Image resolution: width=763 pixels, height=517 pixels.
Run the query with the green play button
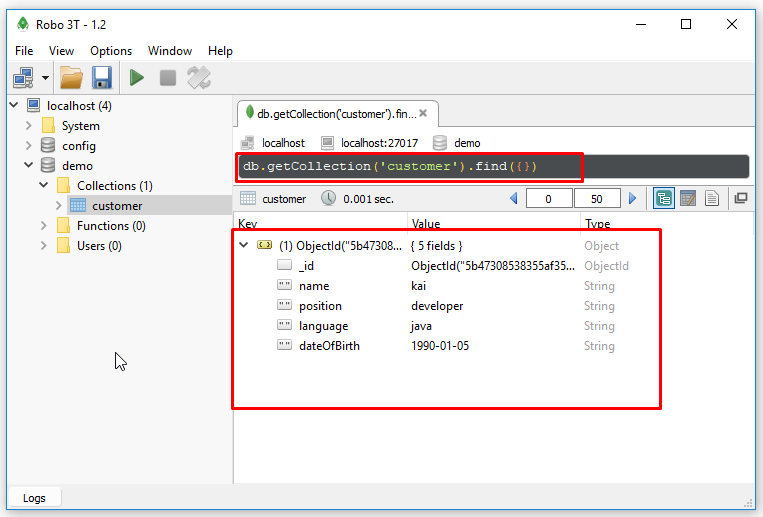coord(137,78)
